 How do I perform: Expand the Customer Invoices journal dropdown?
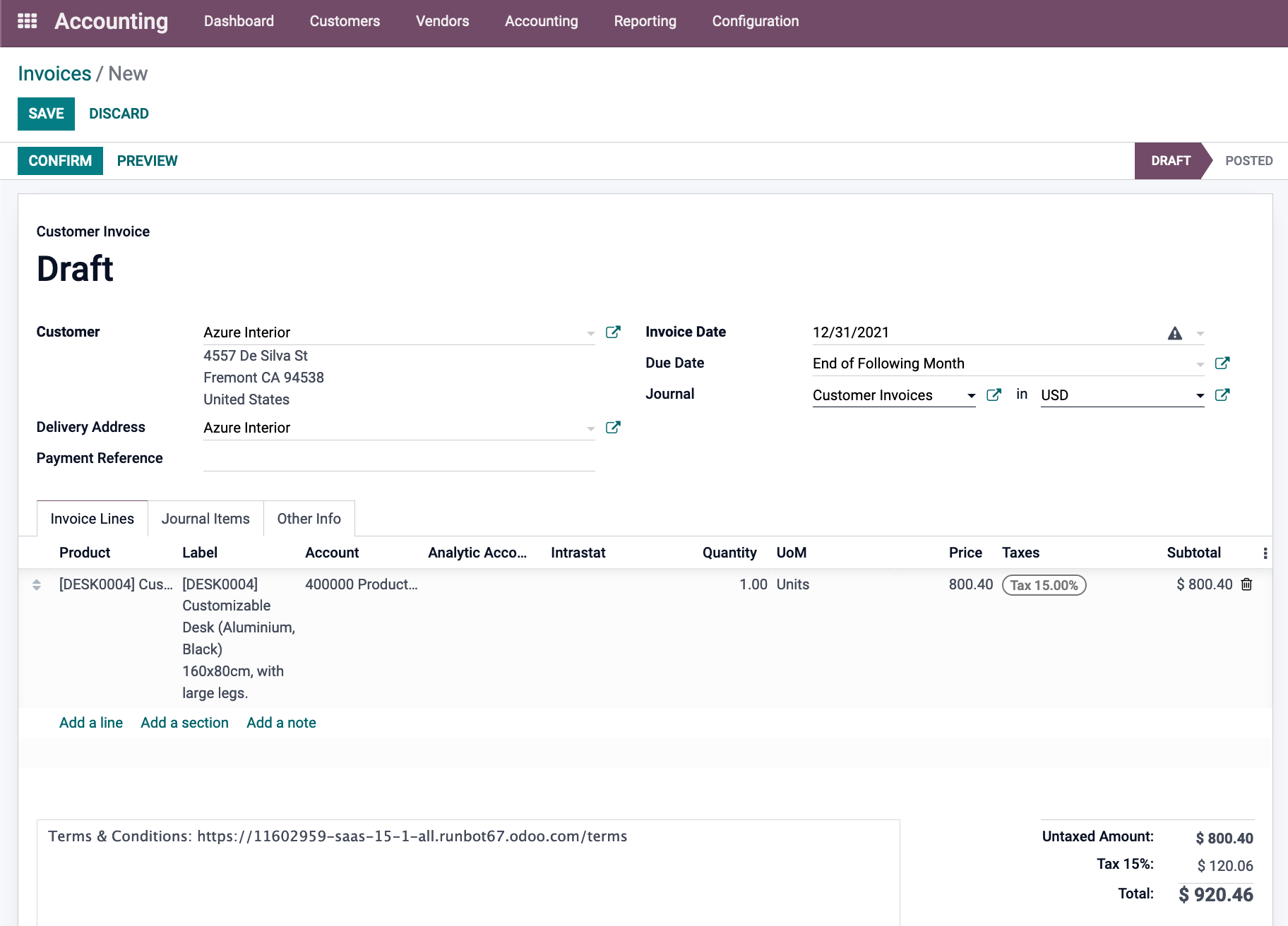click(x=971, y=396)
